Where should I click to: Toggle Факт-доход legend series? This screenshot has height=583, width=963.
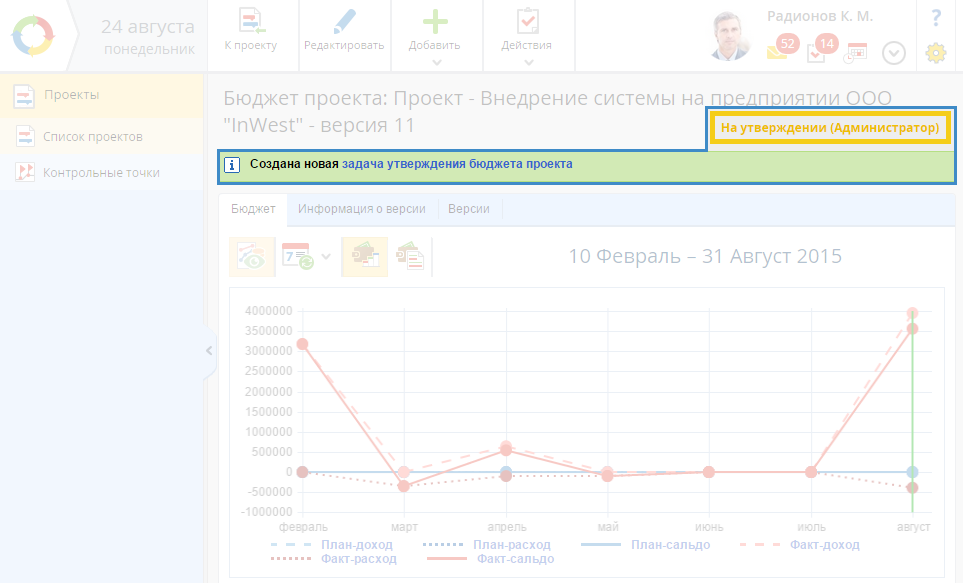[x=800, y=545]
